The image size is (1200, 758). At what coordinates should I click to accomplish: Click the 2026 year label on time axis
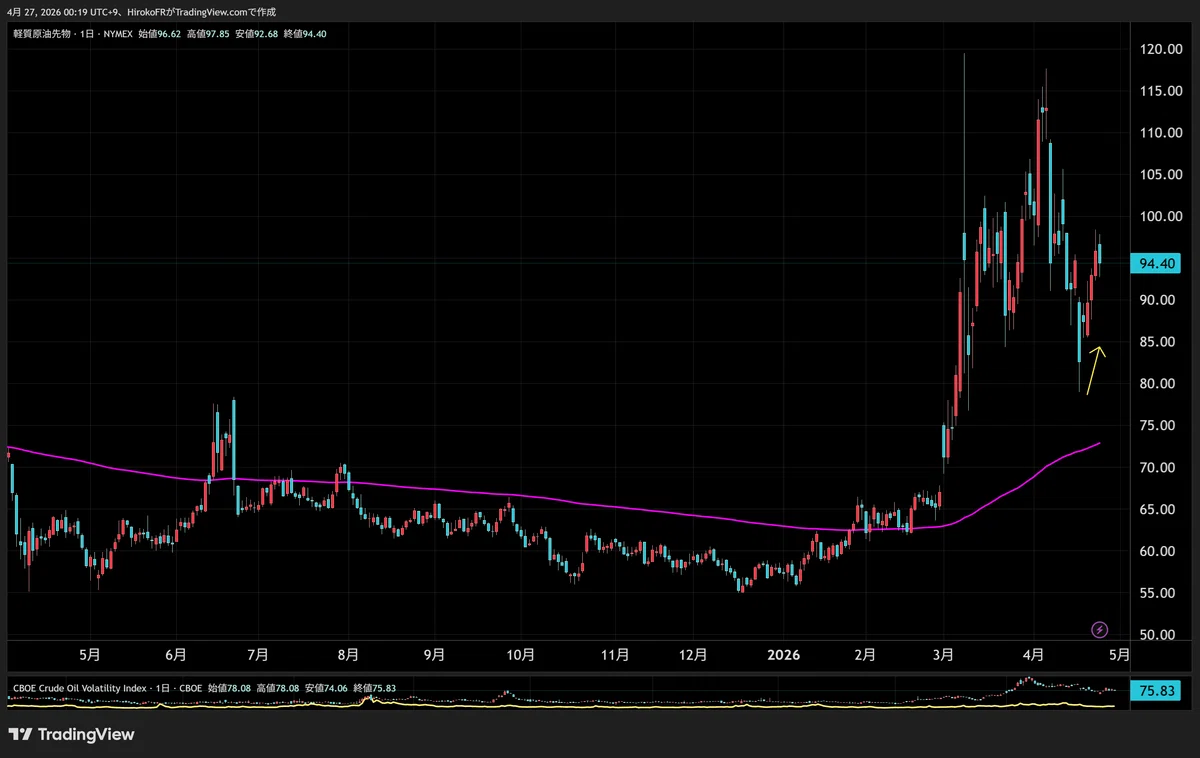[783, 656]
